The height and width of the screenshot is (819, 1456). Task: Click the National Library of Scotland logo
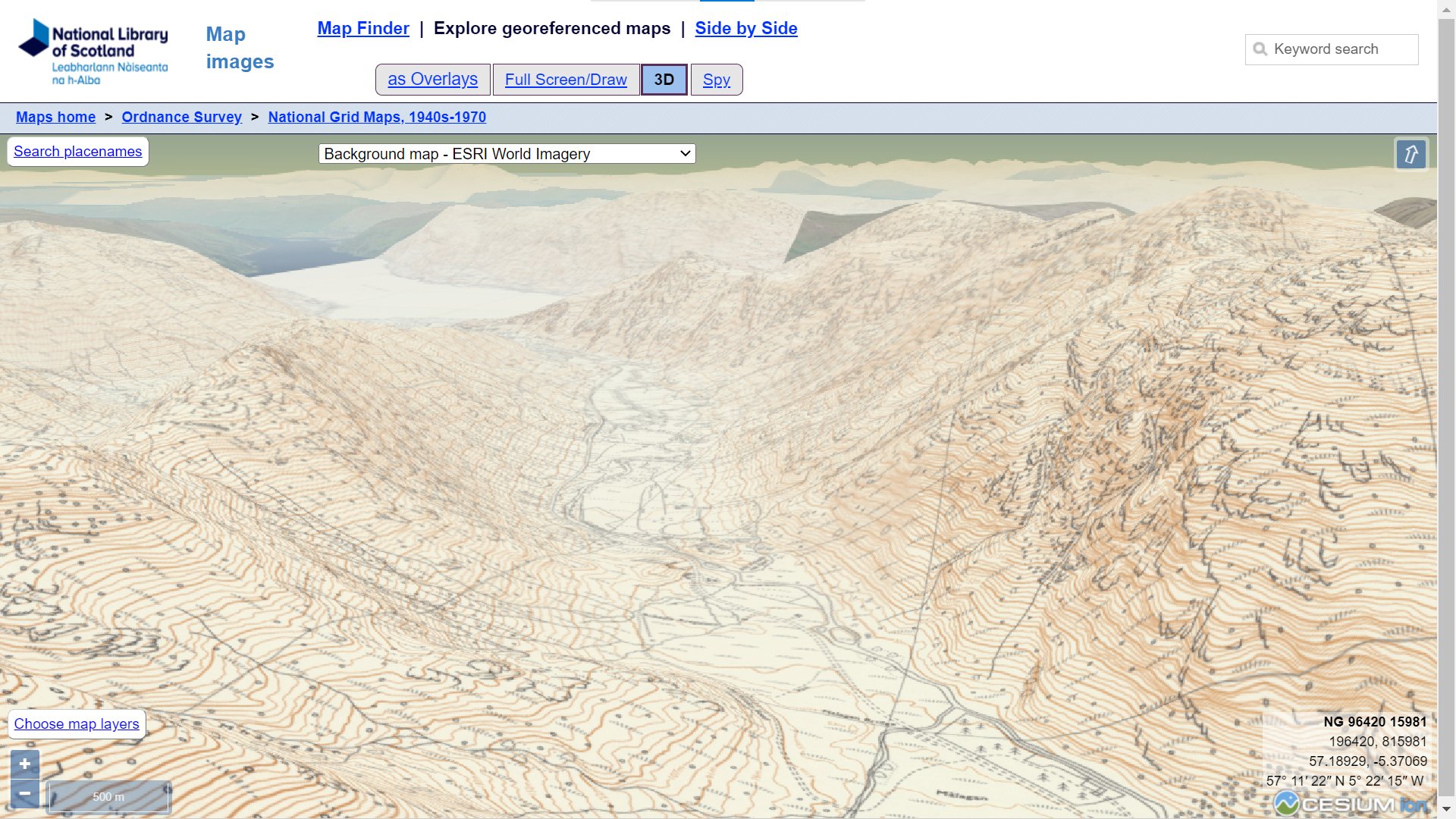(93, 52)
